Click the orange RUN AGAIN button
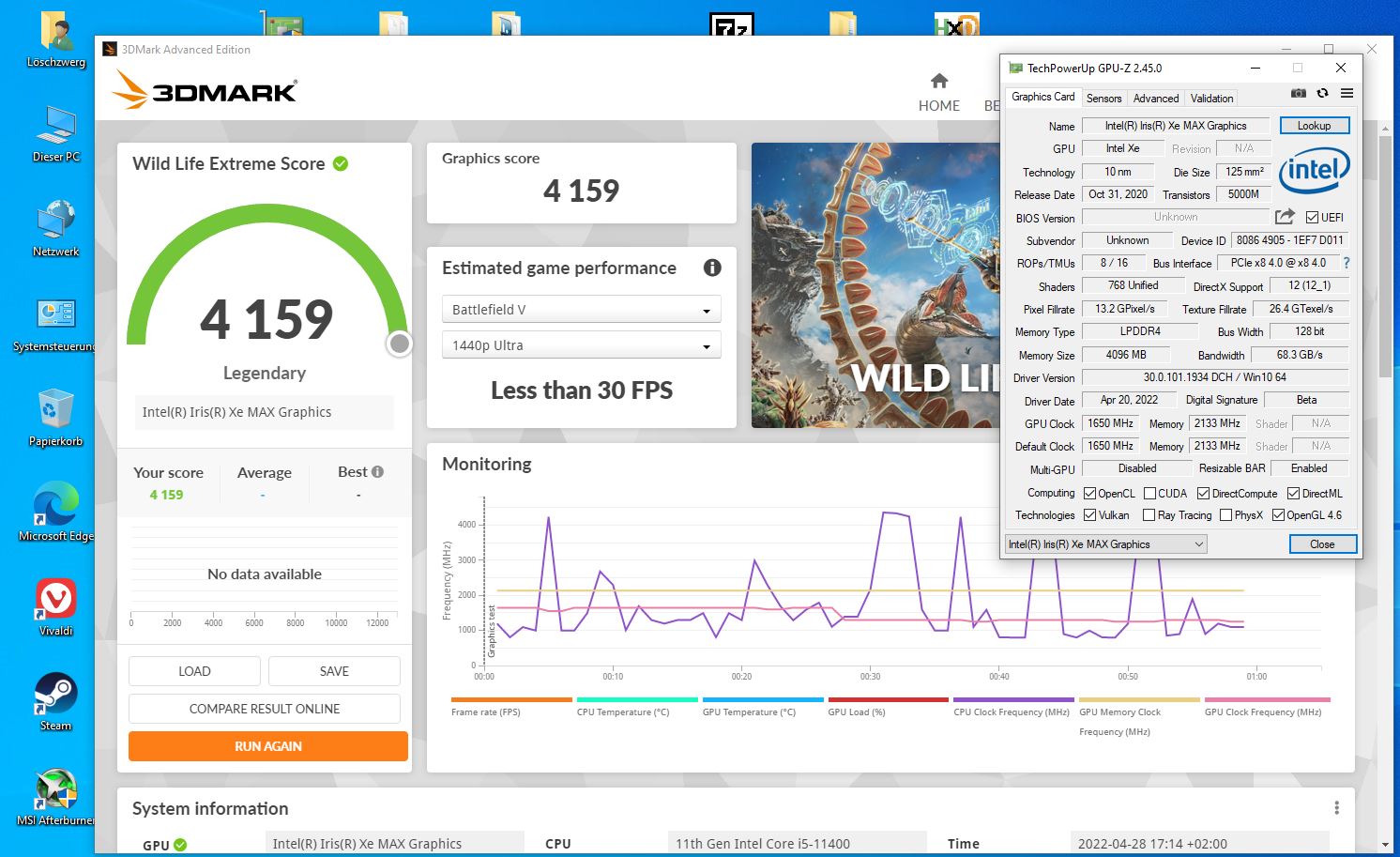The width and height of the screenshot is (1400, 857). tap(268, 746)
